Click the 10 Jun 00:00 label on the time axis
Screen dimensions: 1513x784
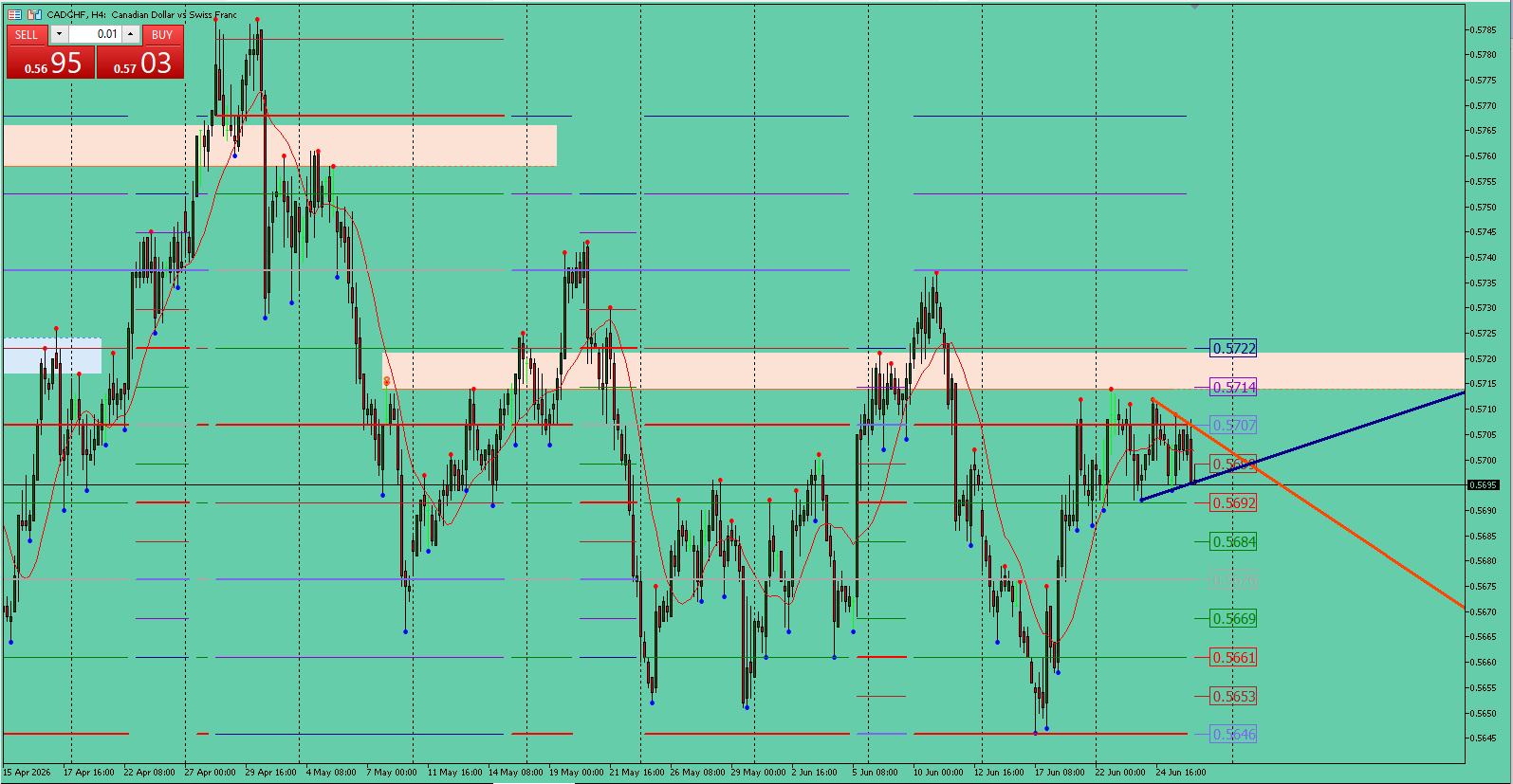[x=938, y=773]
